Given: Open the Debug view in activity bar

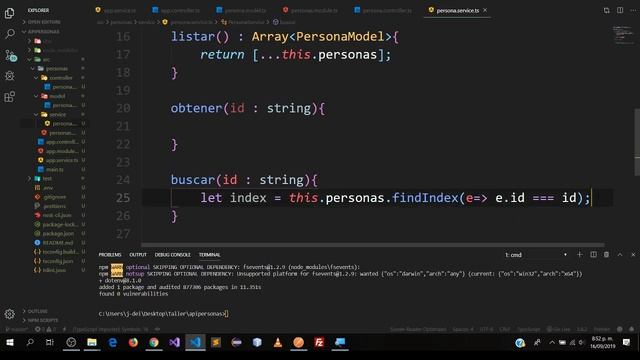Looking at the screenshot, I should (9, 76).
